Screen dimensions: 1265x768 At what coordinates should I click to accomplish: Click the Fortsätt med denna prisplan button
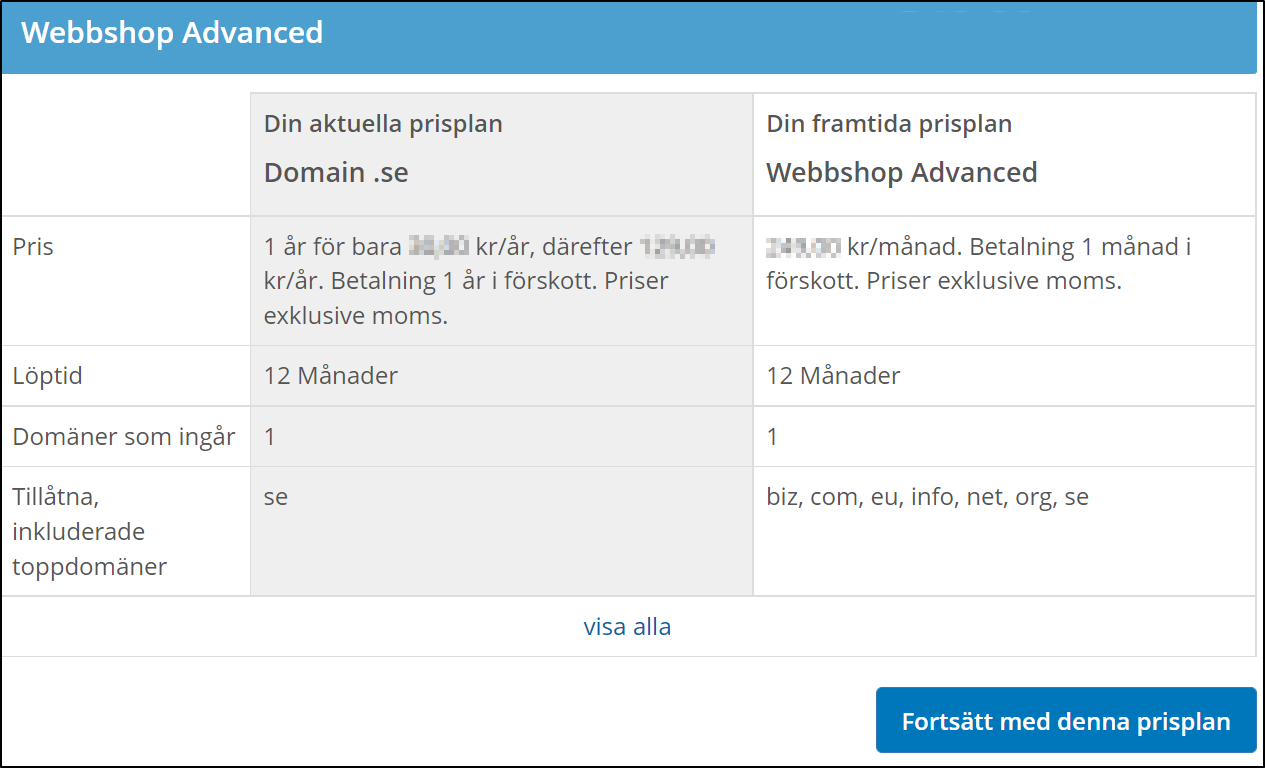click(1066, 721)
